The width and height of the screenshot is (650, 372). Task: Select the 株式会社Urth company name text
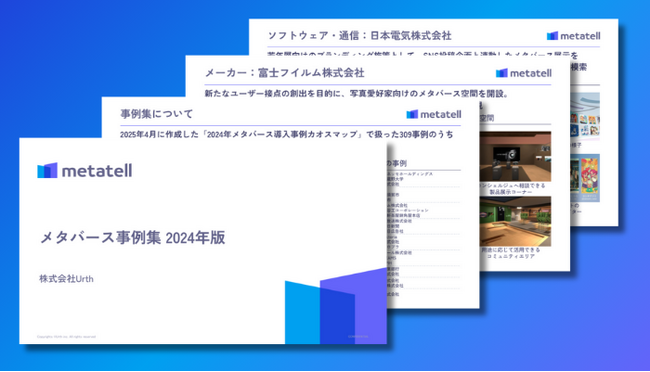pyautogui.click(x=66, y=279)
